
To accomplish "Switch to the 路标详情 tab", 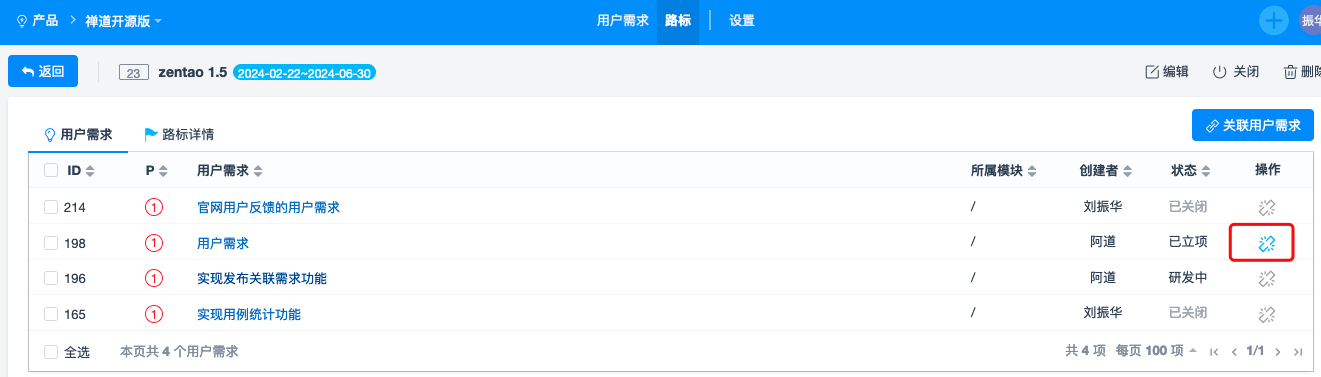I will point(179,134).
